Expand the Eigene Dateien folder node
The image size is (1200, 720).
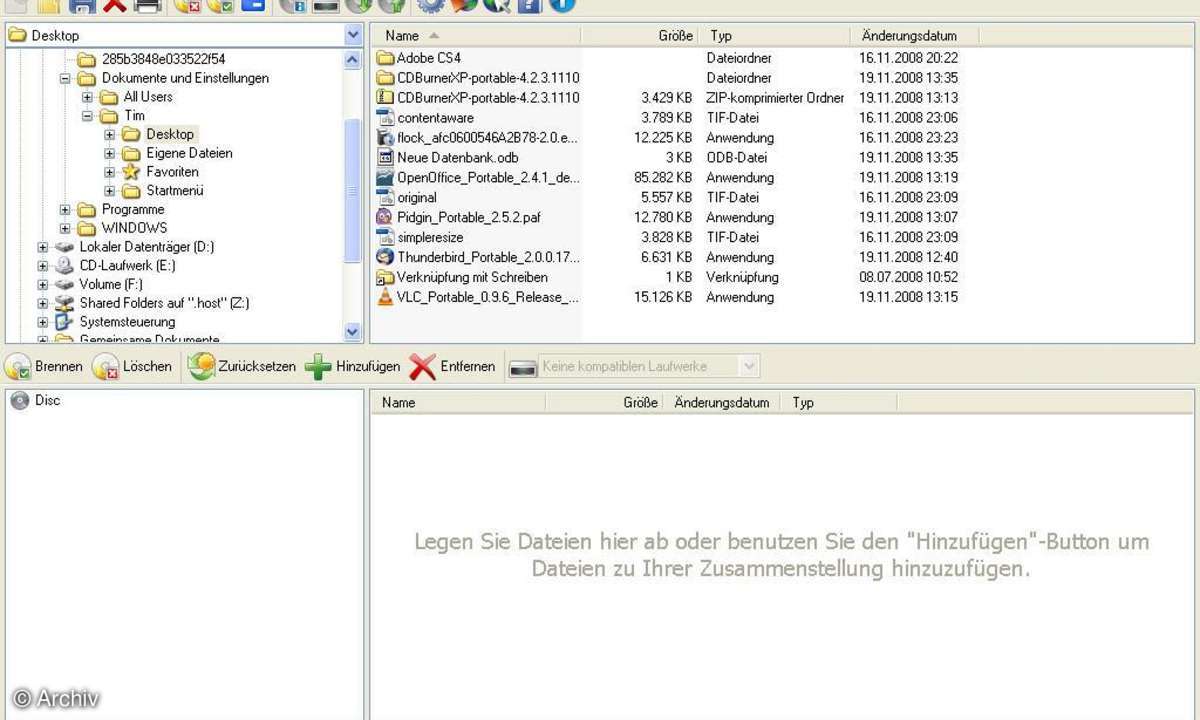coord(109,154)
